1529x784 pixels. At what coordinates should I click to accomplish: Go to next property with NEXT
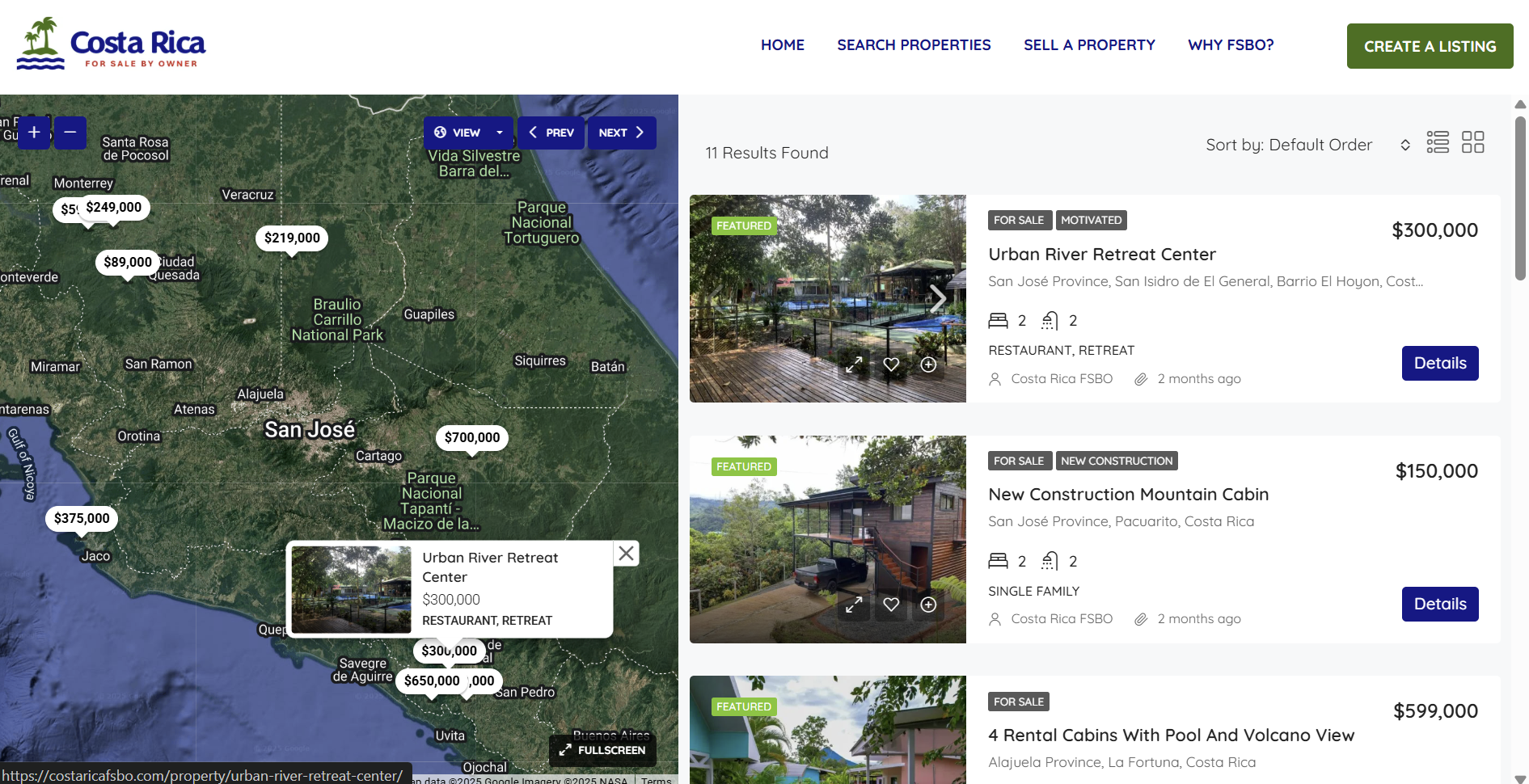tap(622, 133)
